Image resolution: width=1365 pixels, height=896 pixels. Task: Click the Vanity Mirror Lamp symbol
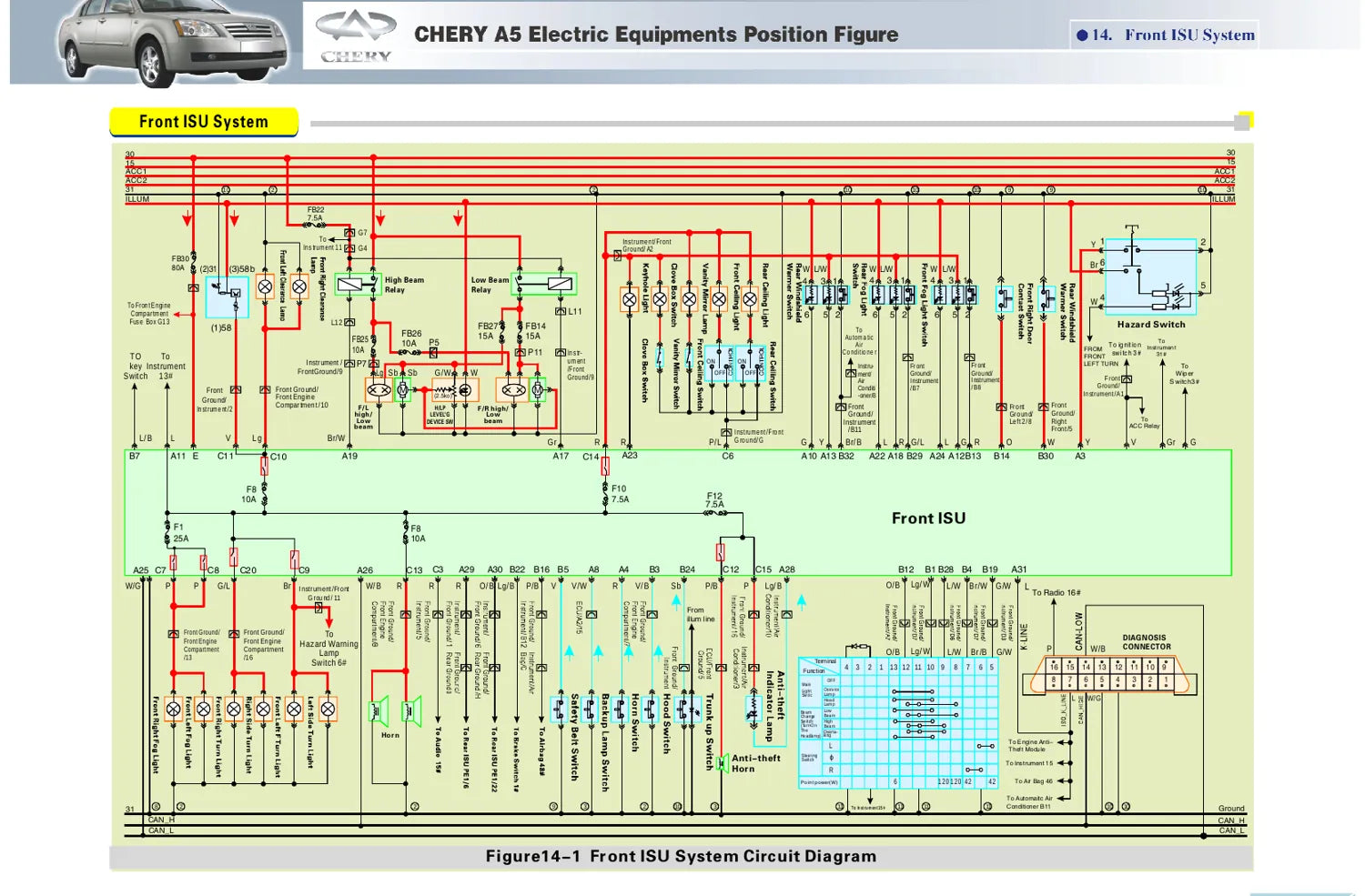pyautogui.click(x=690, y=299)
